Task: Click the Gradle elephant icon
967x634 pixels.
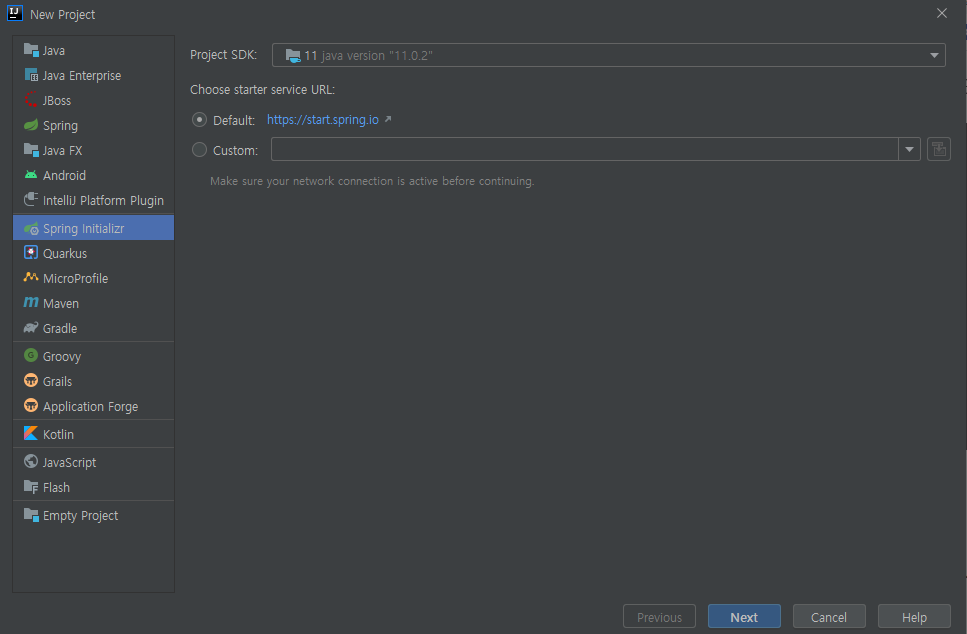Action: pos(31,328)
